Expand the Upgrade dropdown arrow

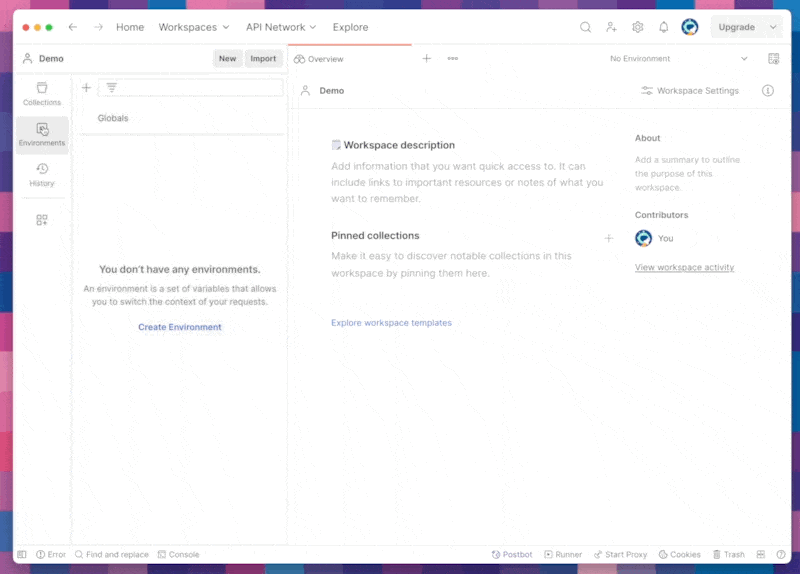tap(773, 27)
